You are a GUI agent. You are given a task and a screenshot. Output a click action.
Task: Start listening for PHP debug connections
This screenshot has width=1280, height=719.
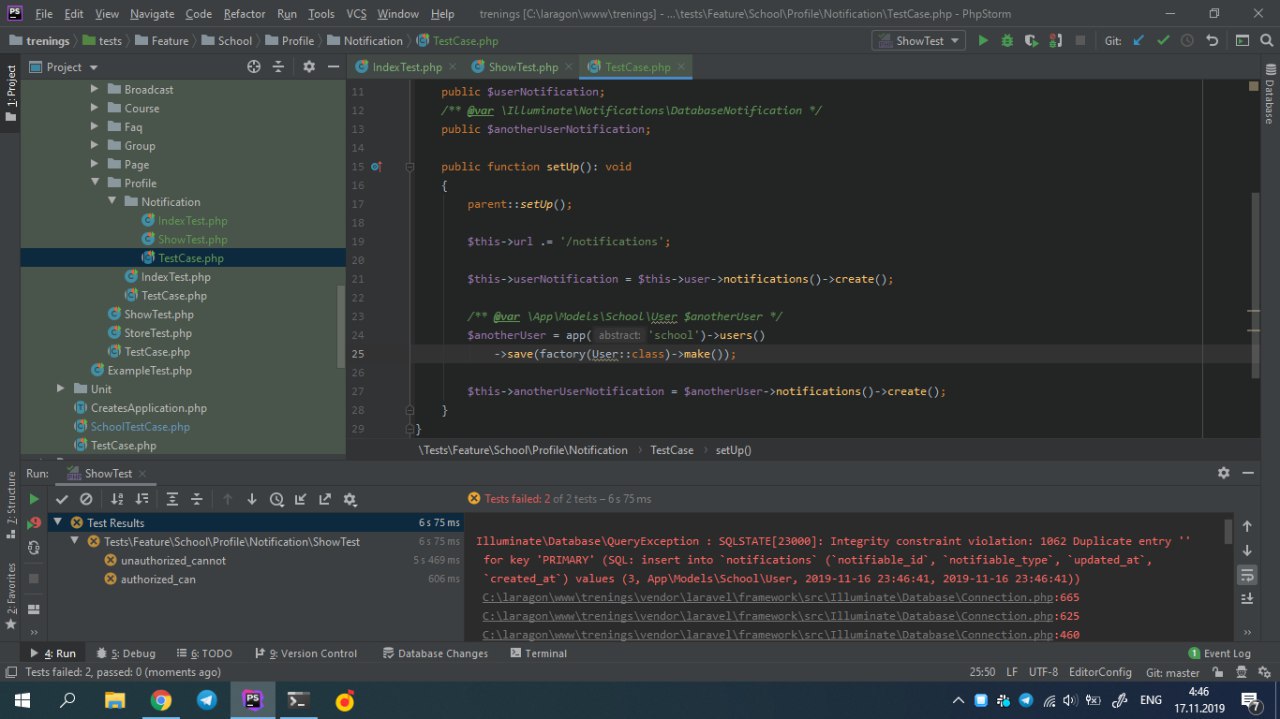click(1055, 41)
